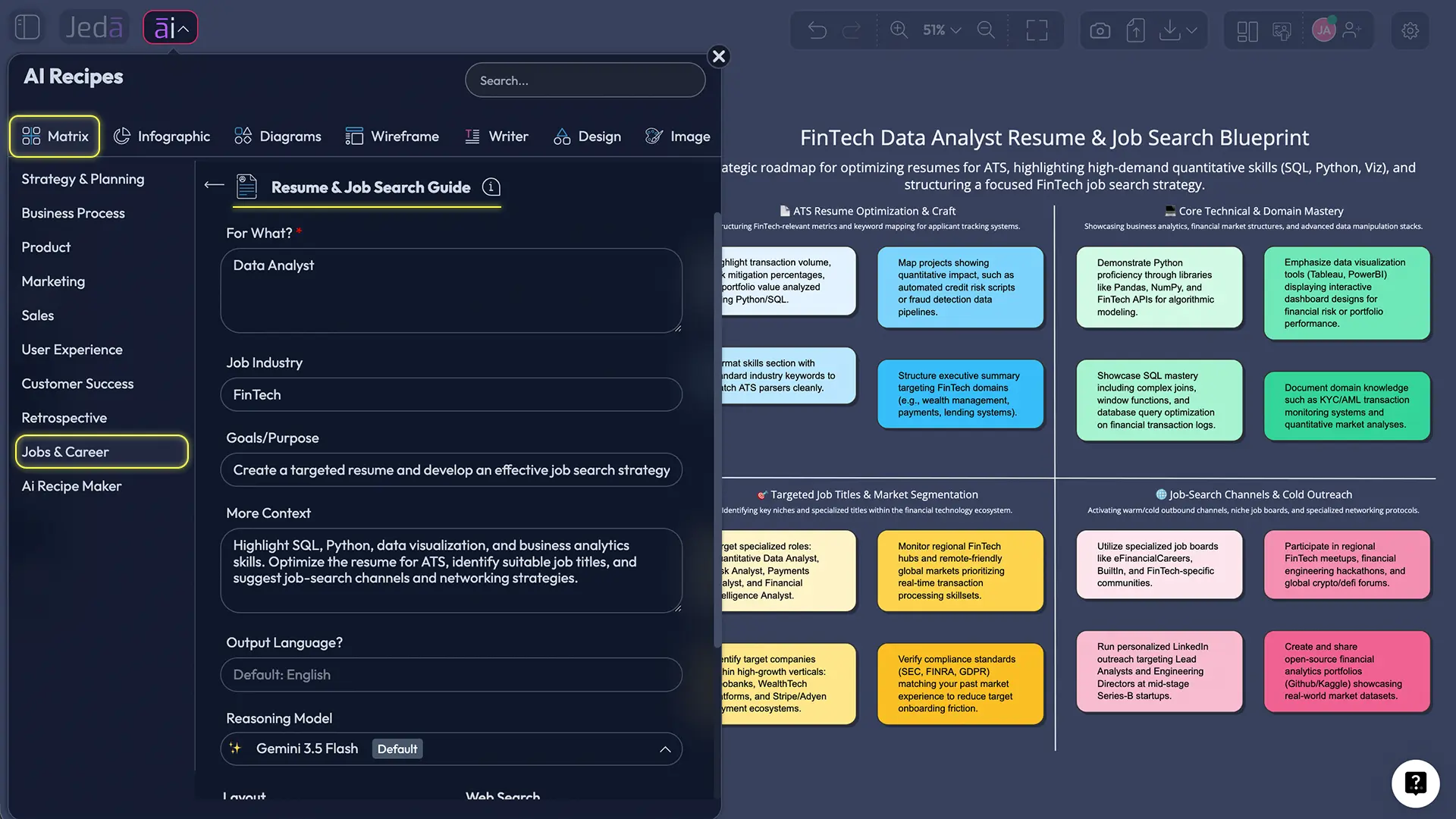The image size is (1456, 819).
Task: Open the settings gear icon
Action: pos(1410,31)
